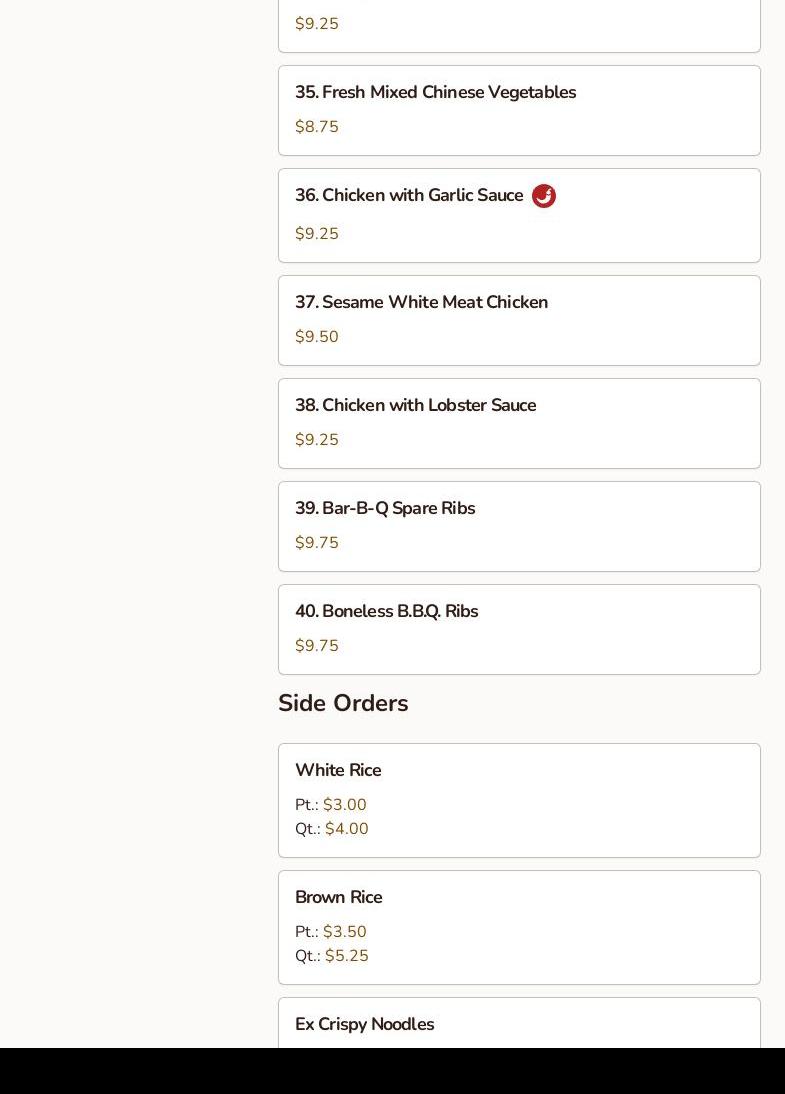This screenshot has width=785, height=1094.
Task: Click the Side Orders section heading
Action: point(343,704)
